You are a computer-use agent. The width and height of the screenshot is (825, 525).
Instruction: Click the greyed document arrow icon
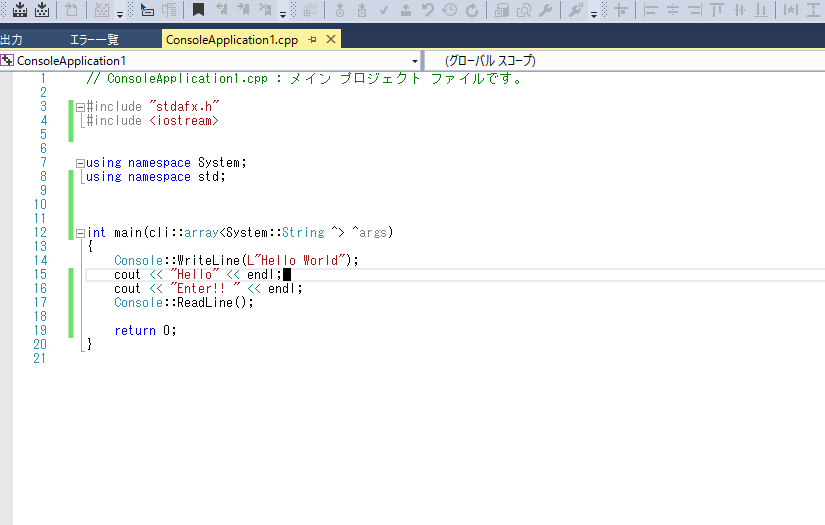71,10
